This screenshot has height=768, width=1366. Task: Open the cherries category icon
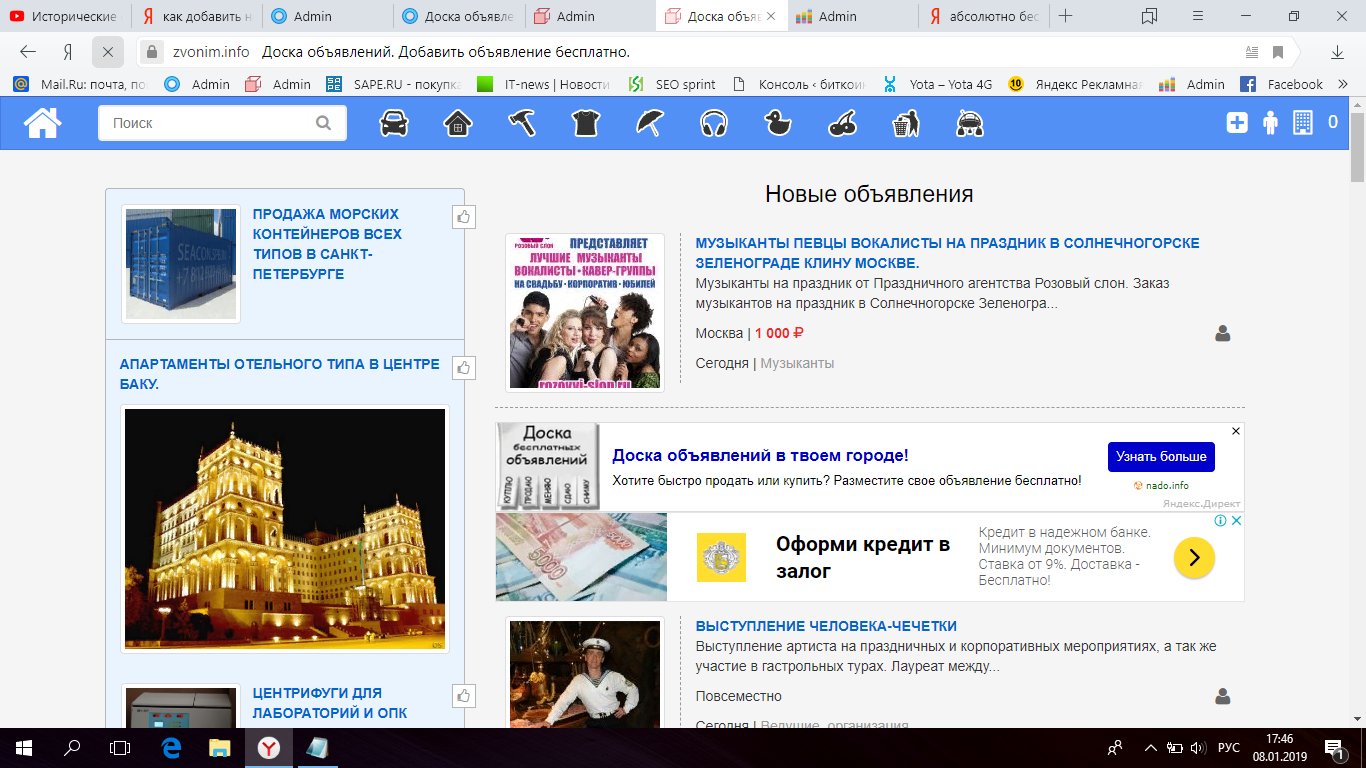842,123
